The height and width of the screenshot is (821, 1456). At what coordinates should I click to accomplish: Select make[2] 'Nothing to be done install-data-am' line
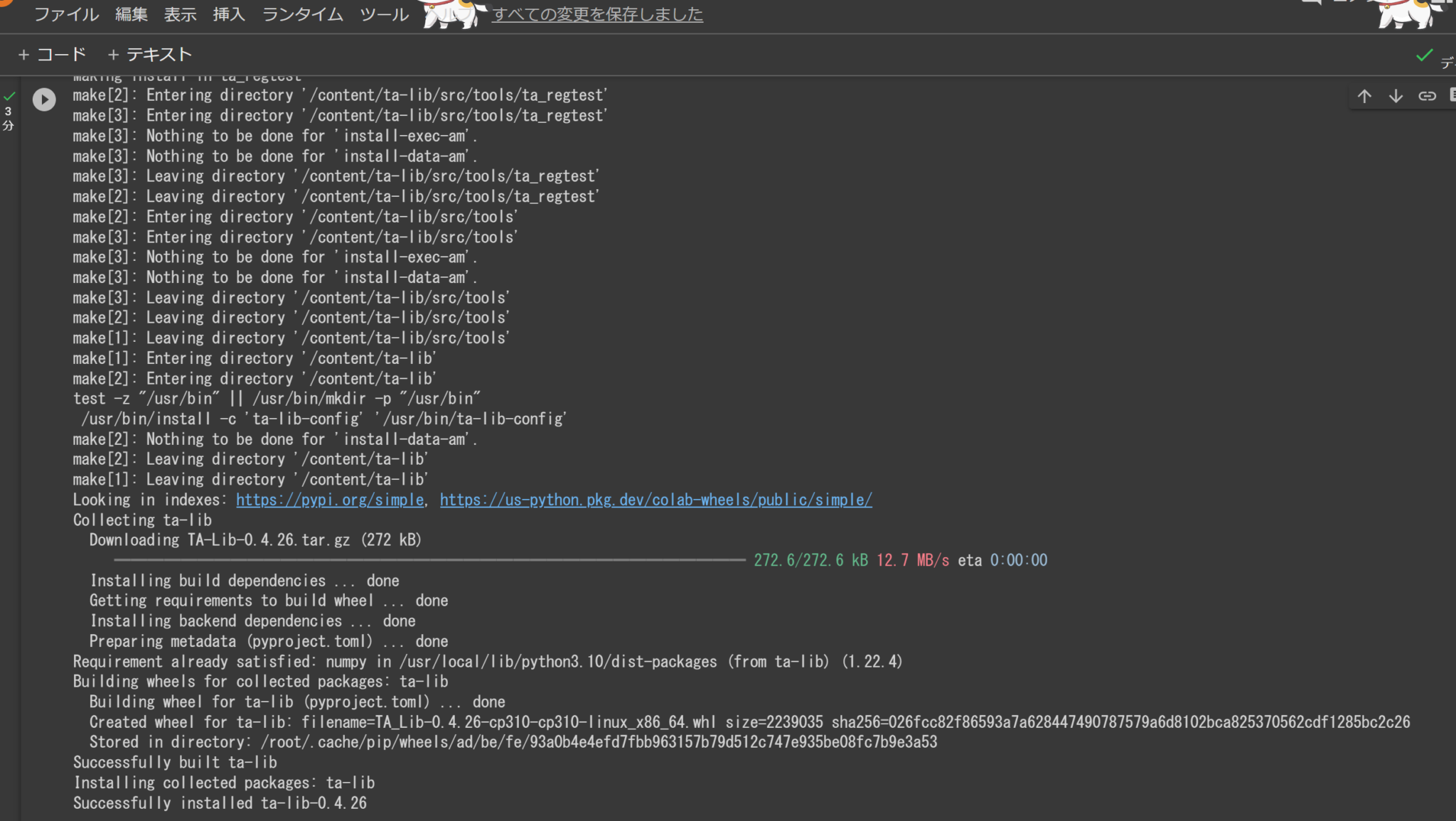(275, 439)
